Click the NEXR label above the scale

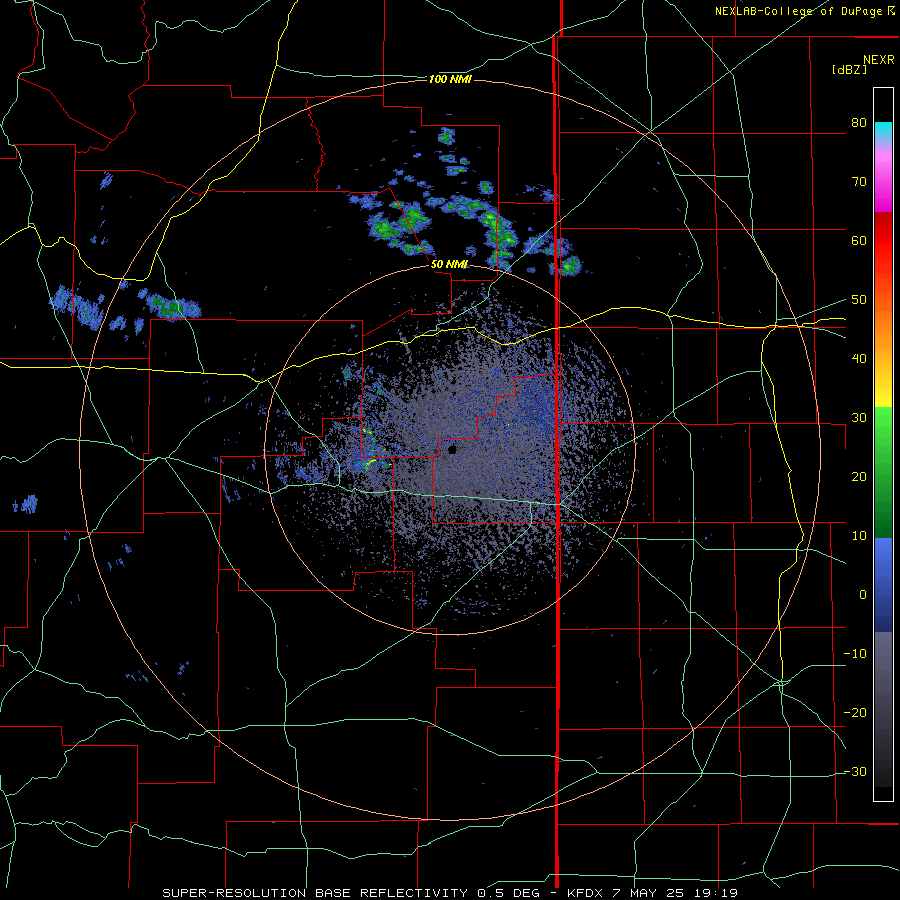(878, 60)
